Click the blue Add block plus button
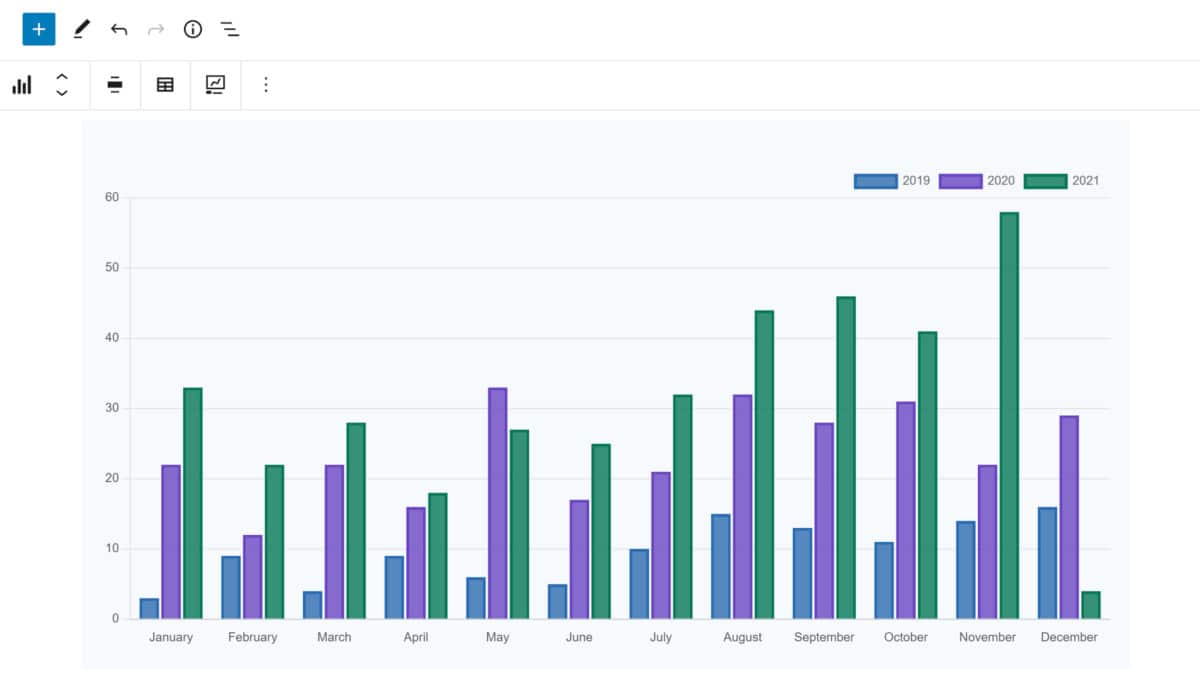The height and width of the screenshot is (675, 1200). pos(39,29)
